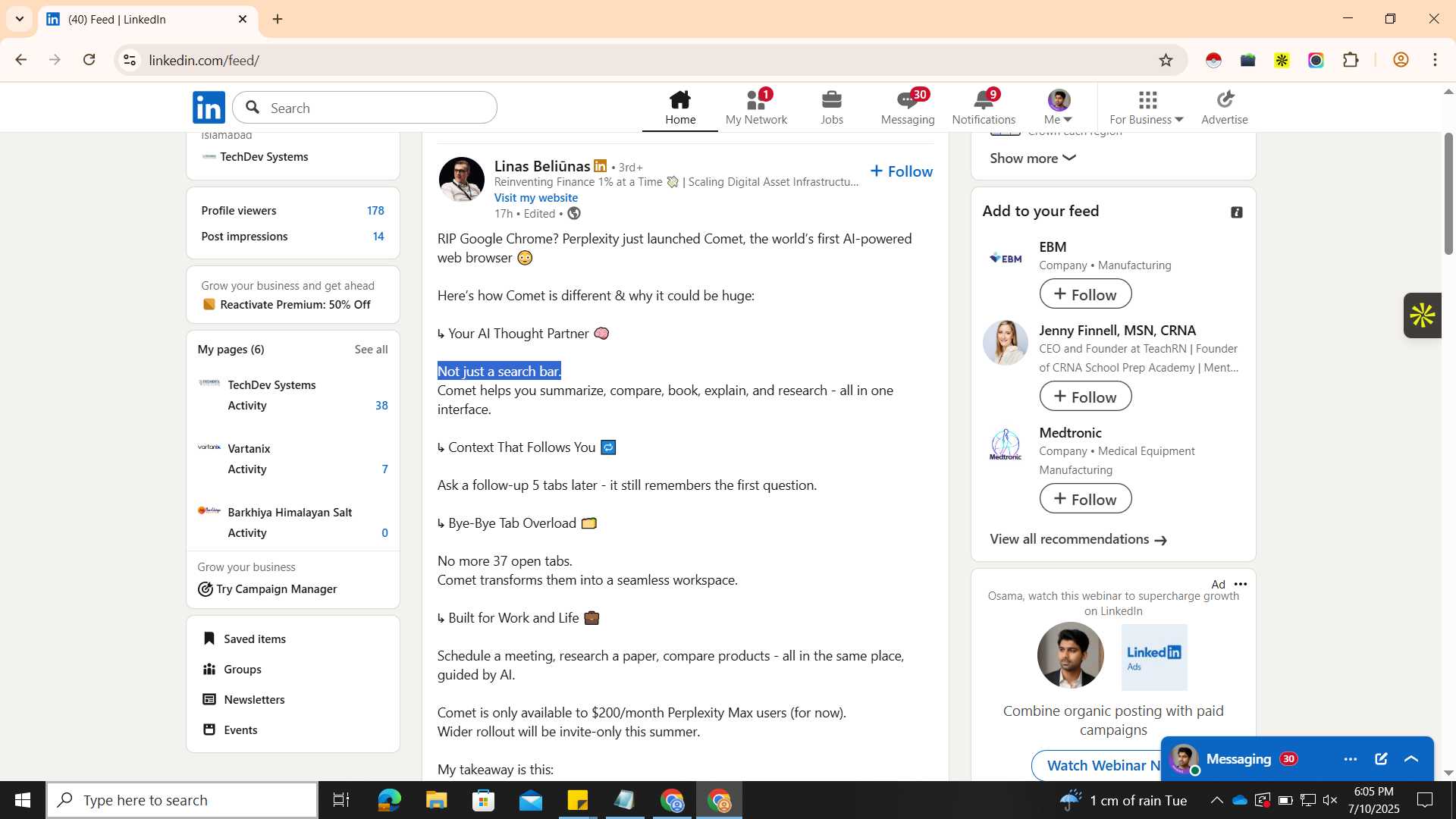This screenshot has width=1456, height=819.
Task: Bookmark this page with star icon
Action: point(1166,60)
